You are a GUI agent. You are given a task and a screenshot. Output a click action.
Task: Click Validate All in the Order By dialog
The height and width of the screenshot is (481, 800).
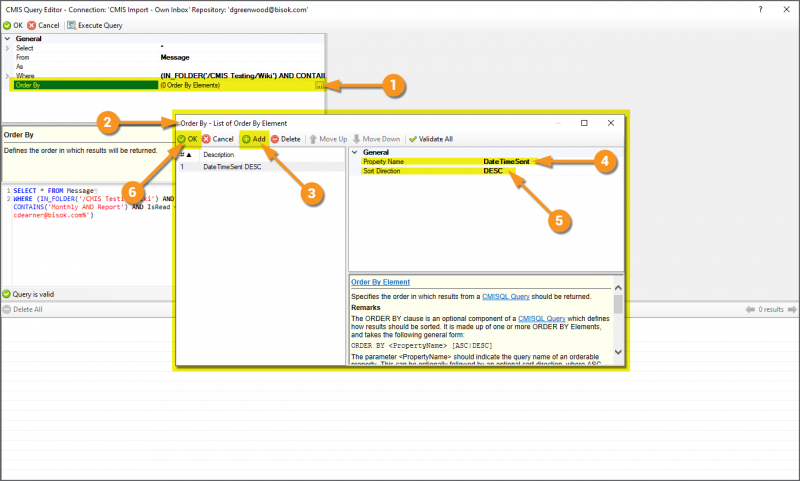pos(431,139)
